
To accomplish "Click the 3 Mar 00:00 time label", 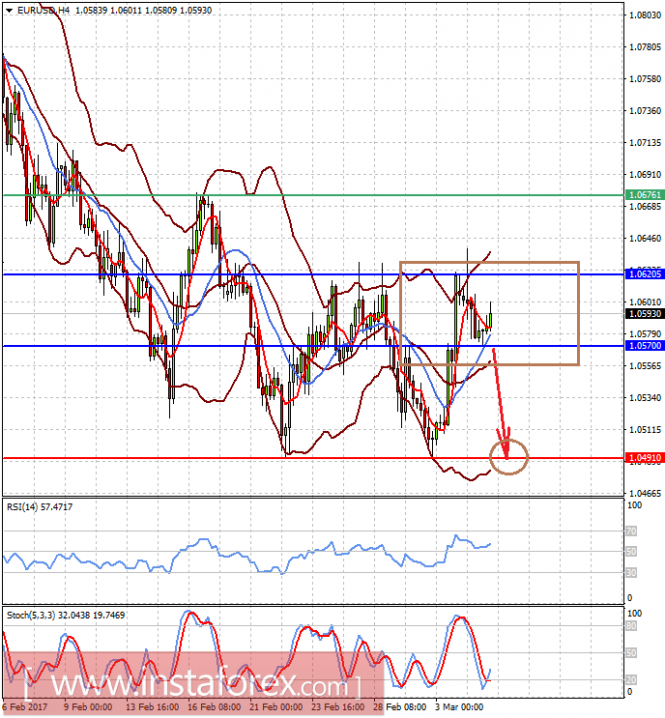I will [x=458, y=707].
